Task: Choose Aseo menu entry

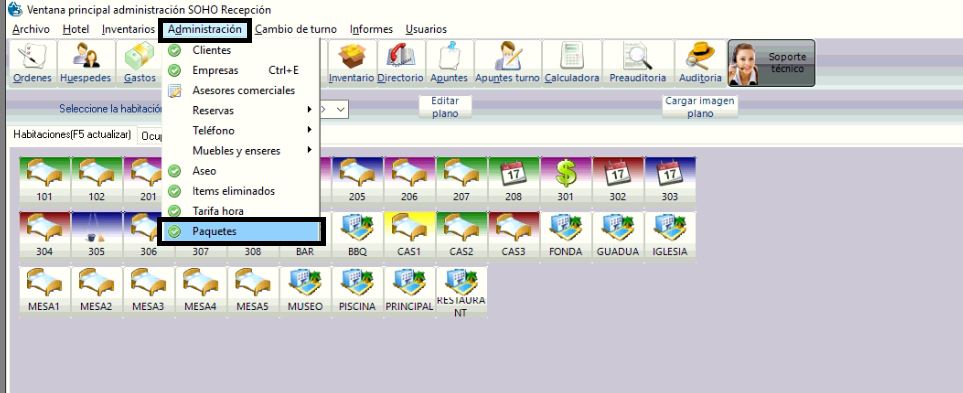Action: point(240,171)
